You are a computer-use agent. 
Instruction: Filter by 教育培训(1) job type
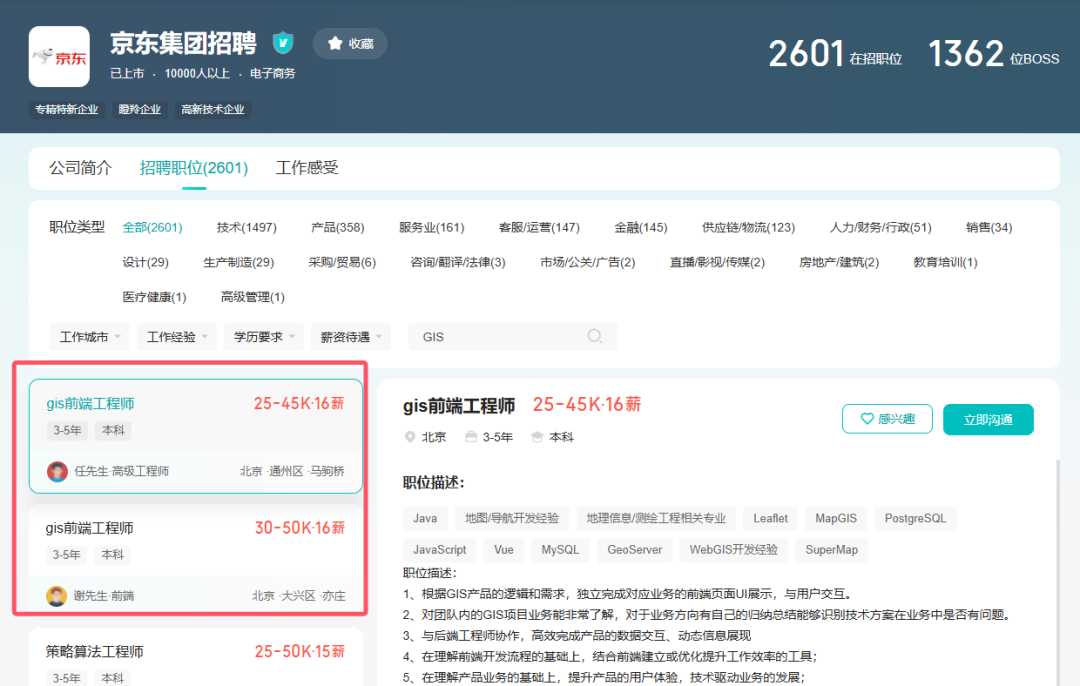[x=945, y=262]
